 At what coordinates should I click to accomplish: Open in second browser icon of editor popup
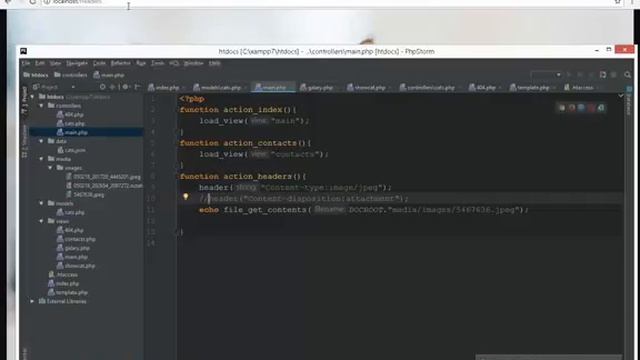pyautogui.click(x=572, y=108)
